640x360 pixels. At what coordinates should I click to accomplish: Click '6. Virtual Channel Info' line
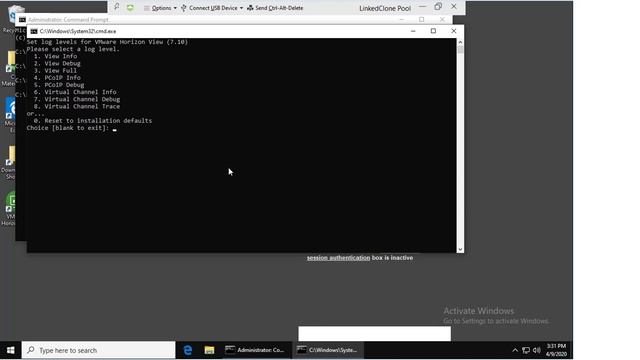pos(75,92)
